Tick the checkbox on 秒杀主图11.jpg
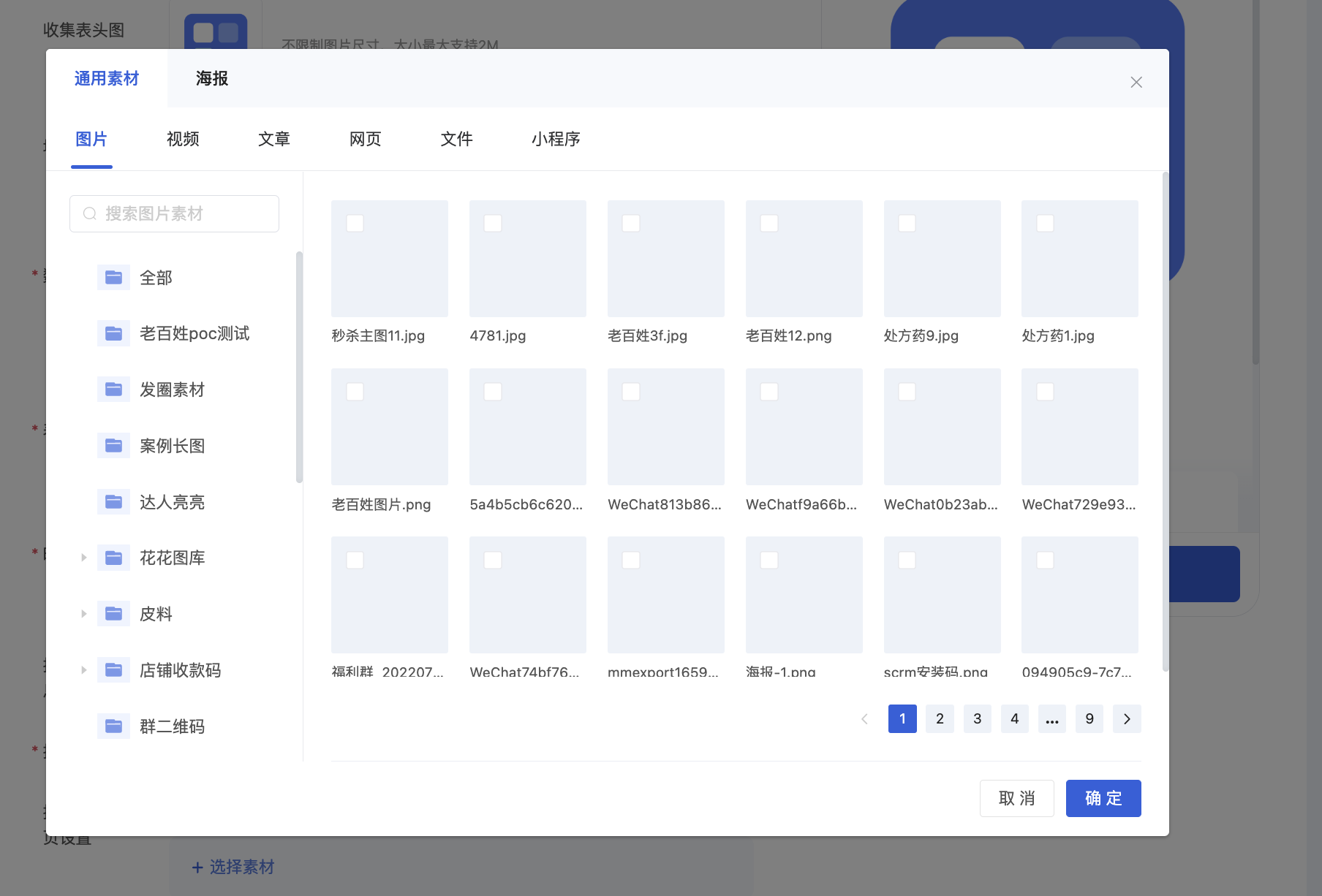The width and height of the screenshot is (1322, 896). tap(355, 224)
